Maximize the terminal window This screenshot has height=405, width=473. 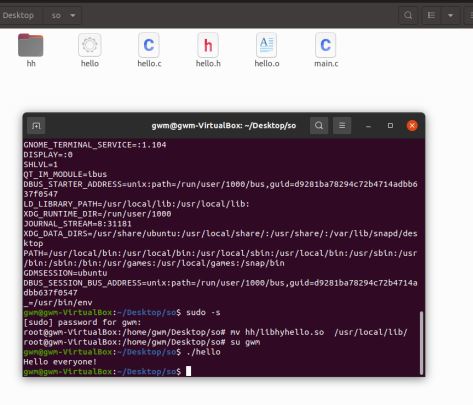[x=390, y=126]
